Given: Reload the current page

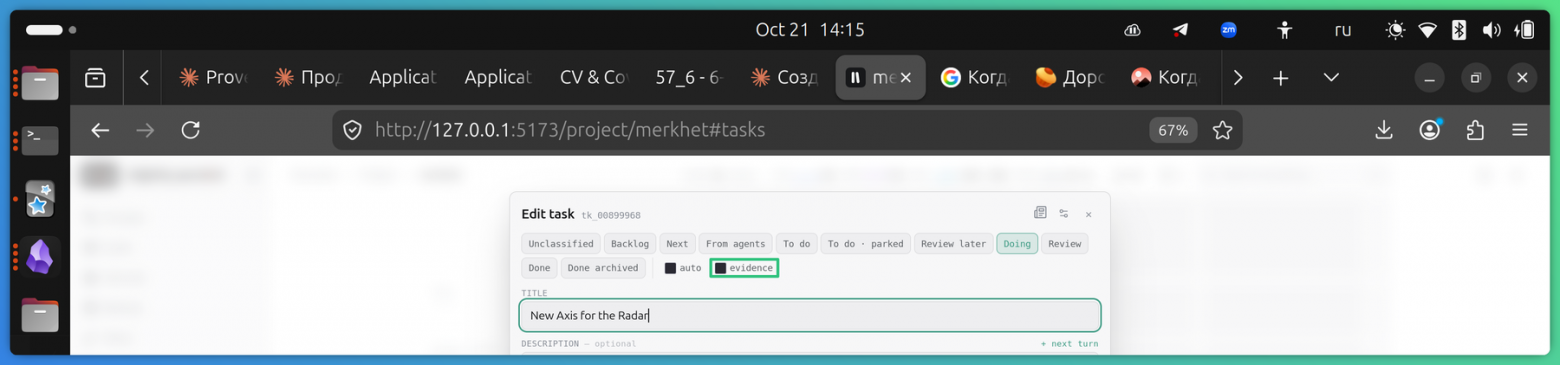Looking at the screenshot, I should click(191, 130).
